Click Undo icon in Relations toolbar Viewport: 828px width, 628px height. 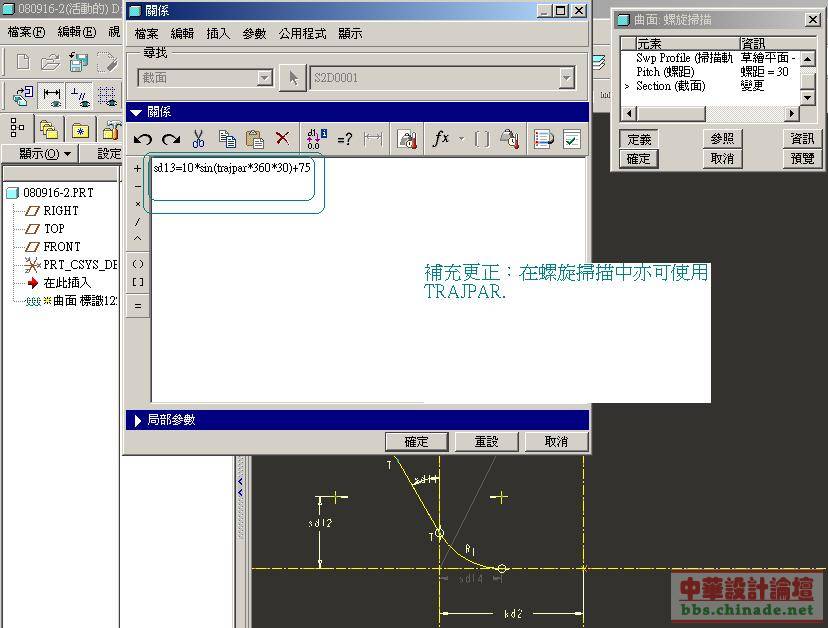(143, 139)
